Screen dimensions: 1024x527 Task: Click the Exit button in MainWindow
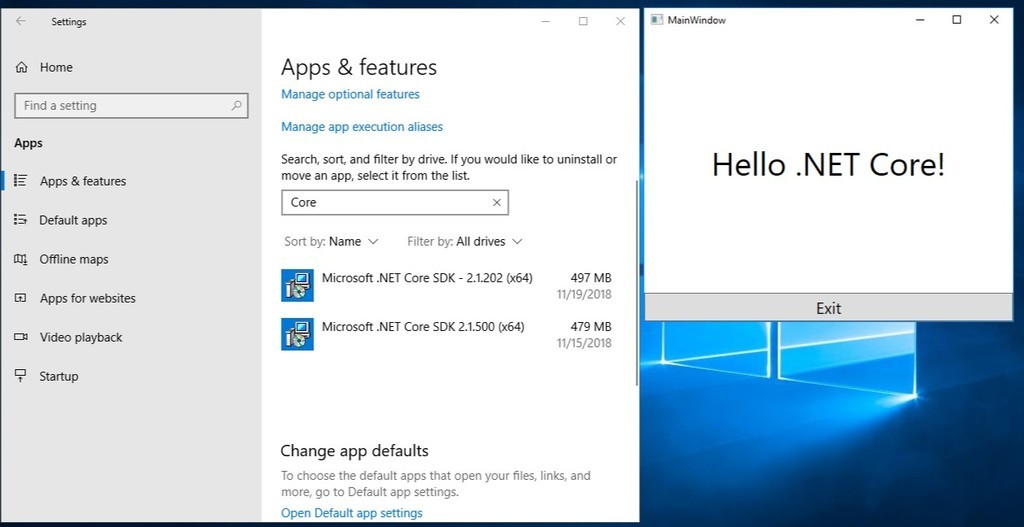[x=828, y=308]
